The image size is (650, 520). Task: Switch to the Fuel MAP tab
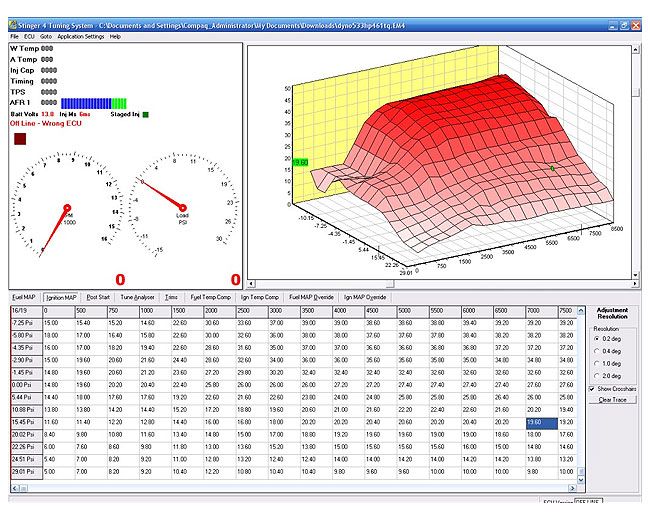(24, 297)
